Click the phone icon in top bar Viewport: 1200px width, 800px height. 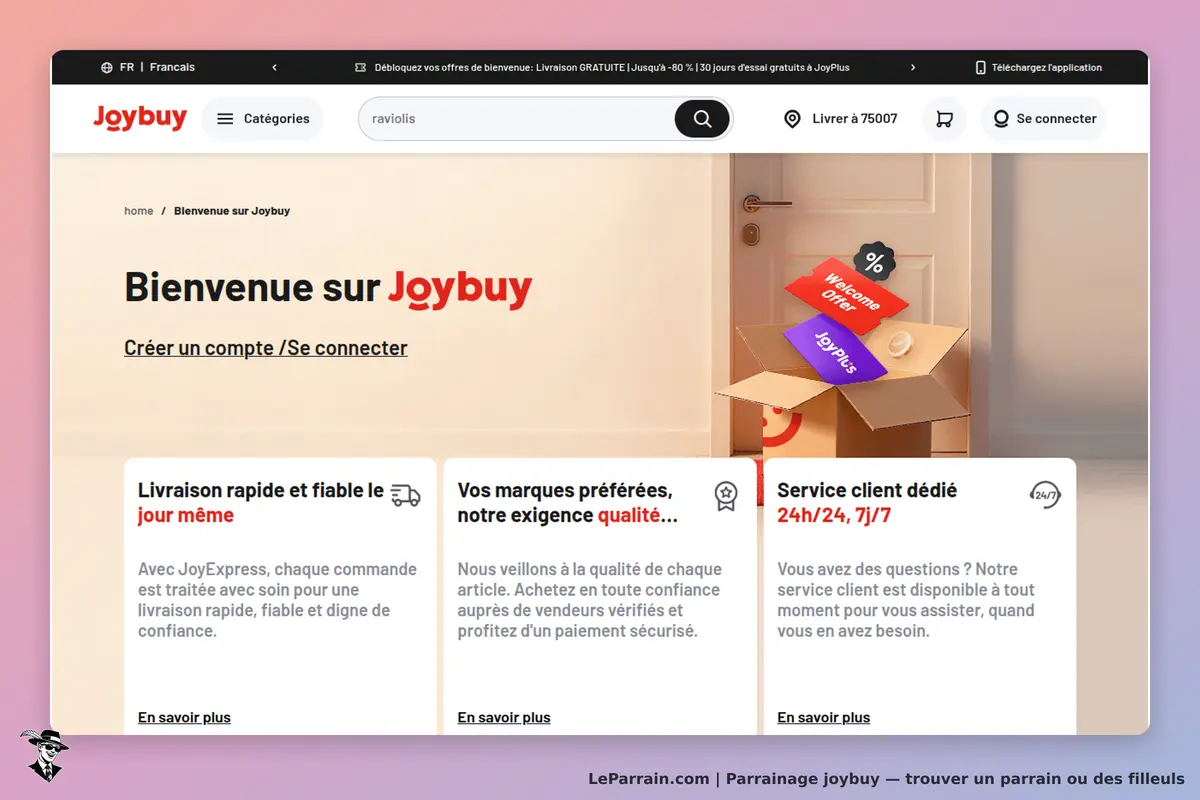(x=981, y=68)
